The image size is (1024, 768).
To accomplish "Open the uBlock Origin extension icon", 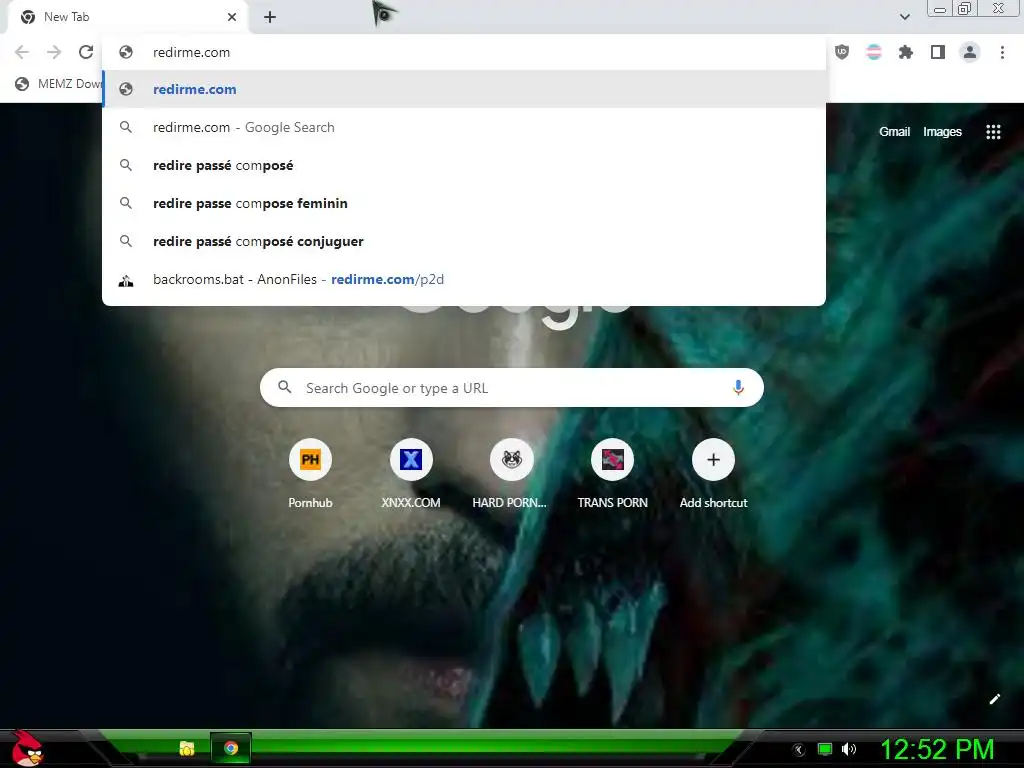I will click(842, 52).
